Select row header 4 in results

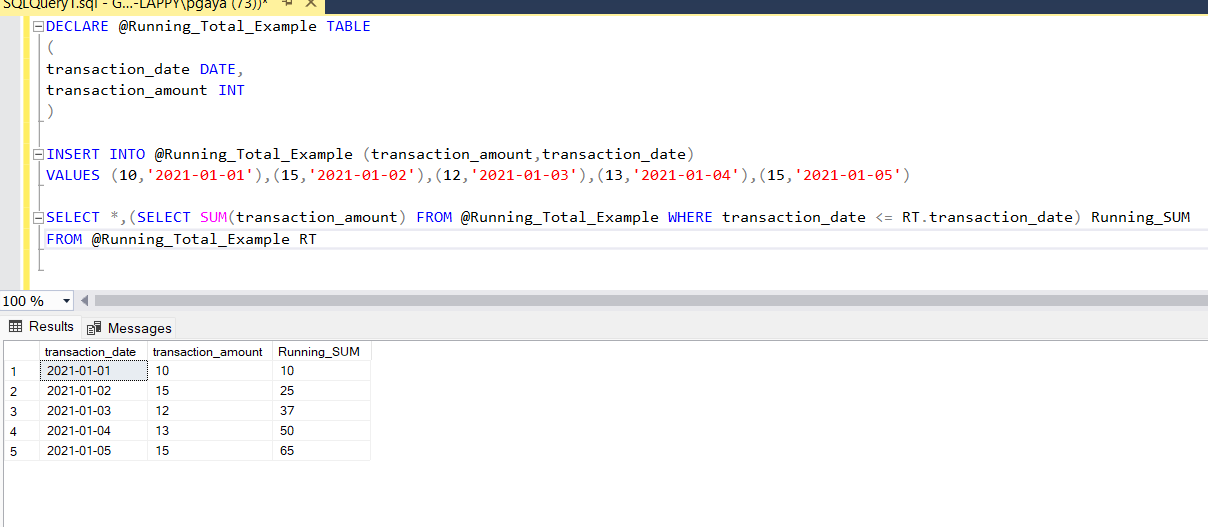[x=21, y=431]
